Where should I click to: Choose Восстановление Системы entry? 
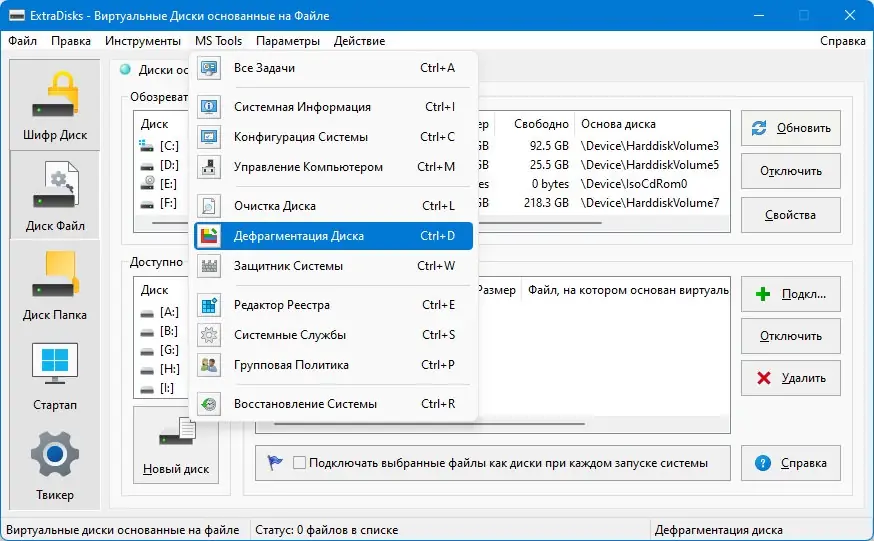(x=333, y=404)
